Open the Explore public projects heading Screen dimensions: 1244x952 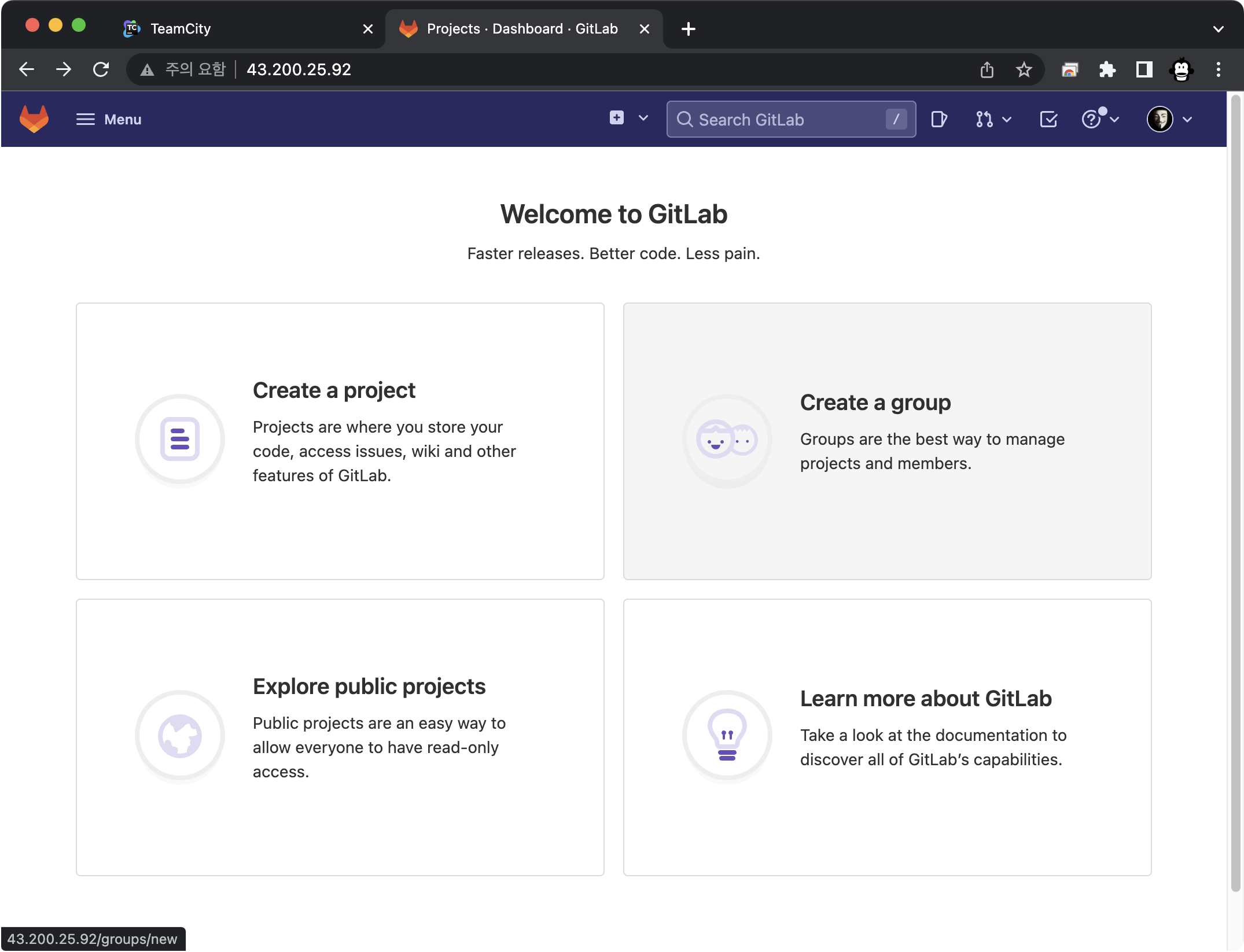[x=369, y=687]
